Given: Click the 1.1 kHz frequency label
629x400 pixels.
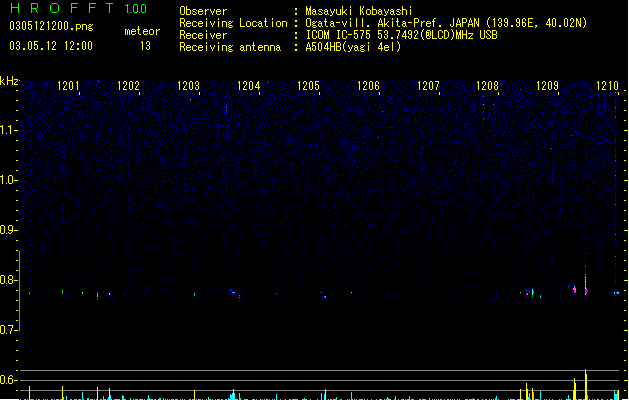Looking at the screenshot, I should click(x=8, y=130).
